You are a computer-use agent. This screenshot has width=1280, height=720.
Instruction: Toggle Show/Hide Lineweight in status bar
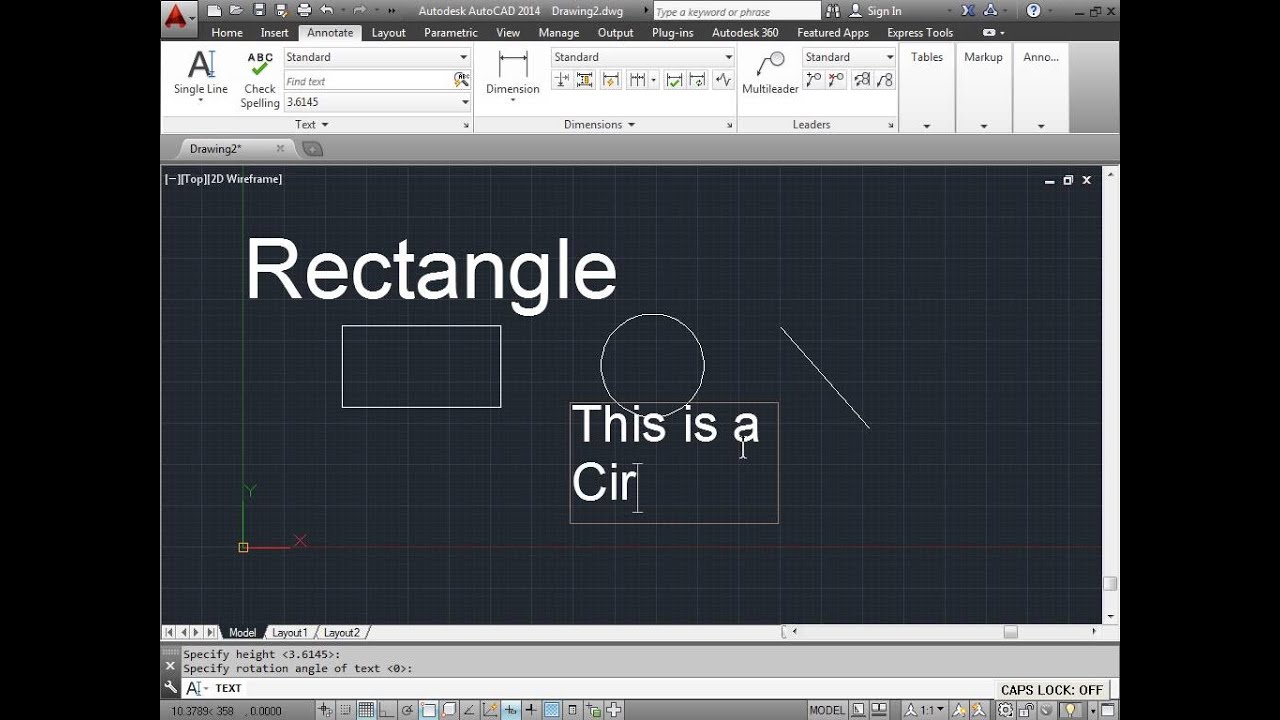[531, 710]
